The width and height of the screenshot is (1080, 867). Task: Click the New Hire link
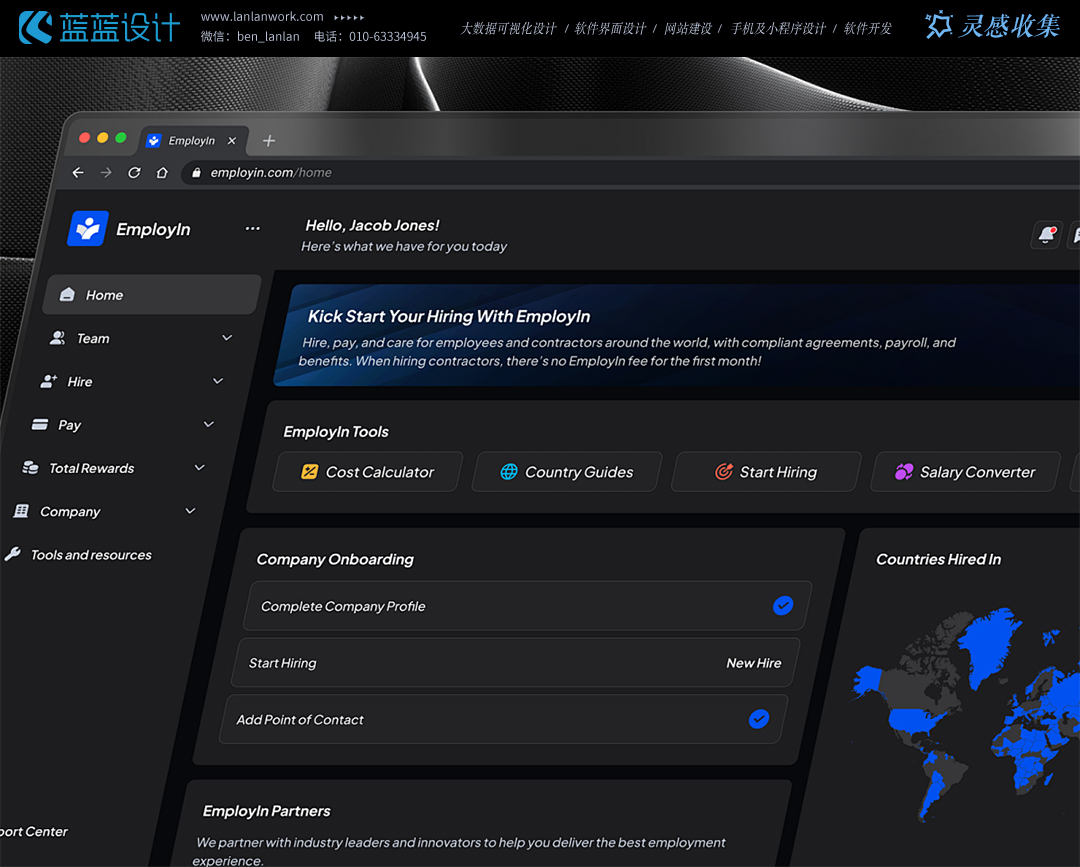coord(753,663)
